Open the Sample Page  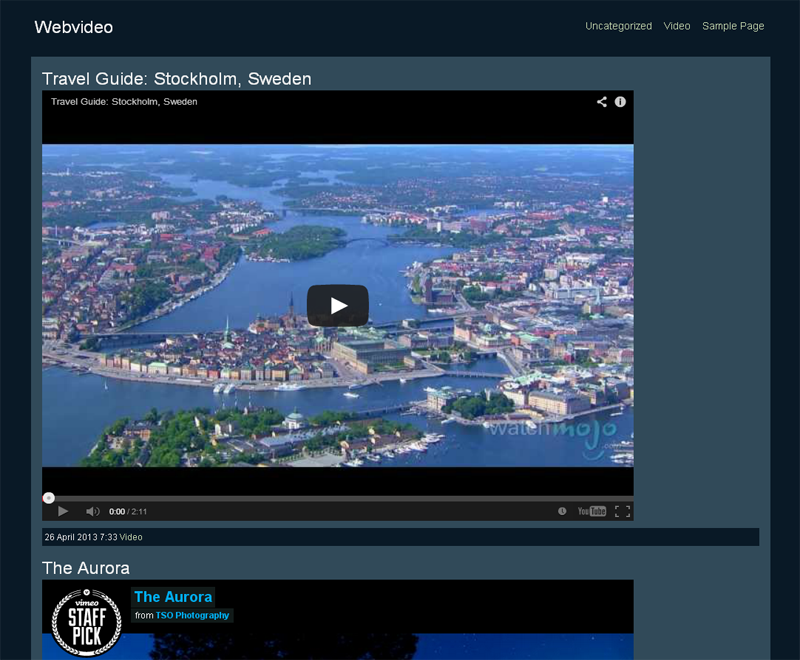733,26
